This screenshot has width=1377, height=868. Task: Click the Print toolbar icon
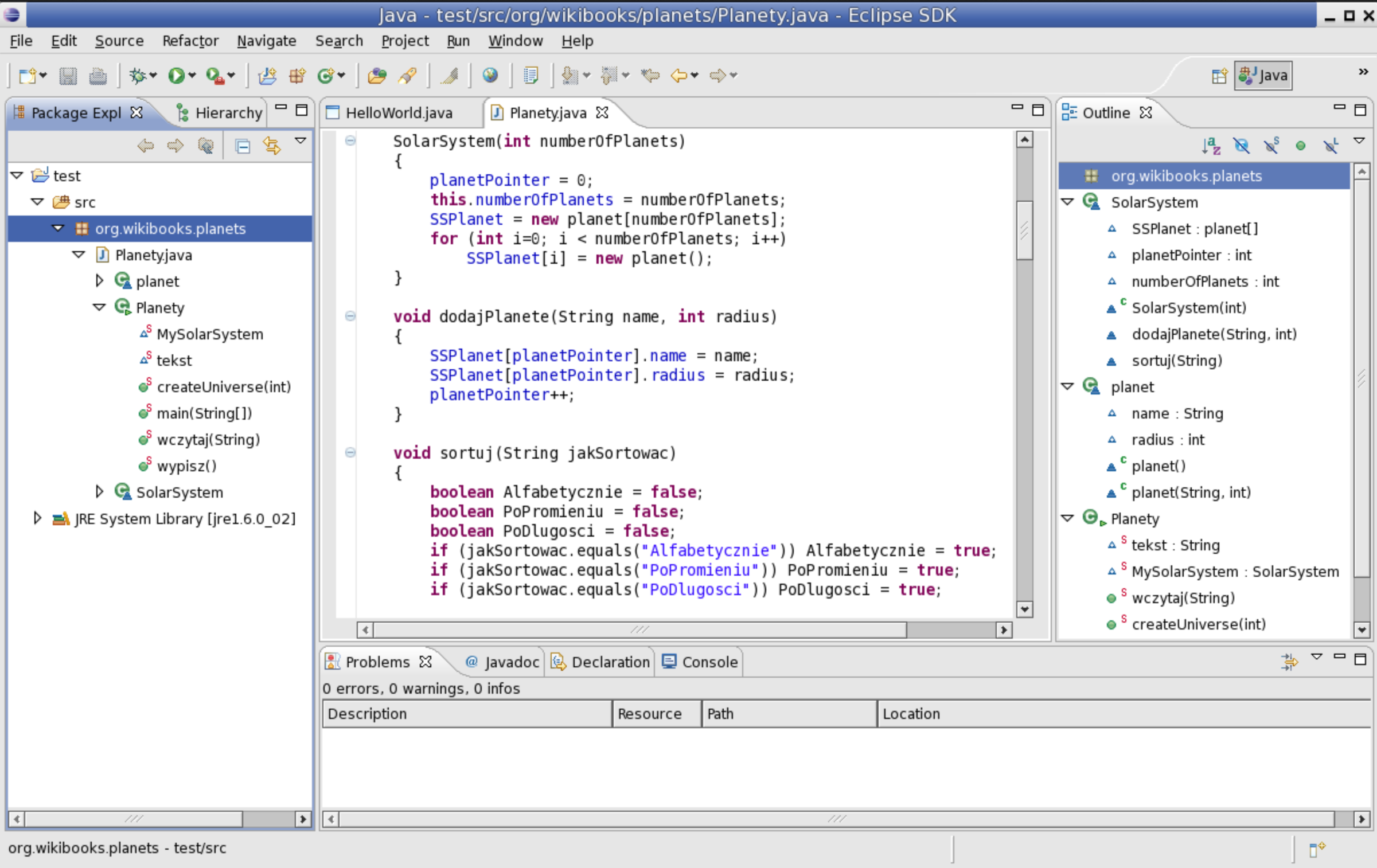point(98,76)
